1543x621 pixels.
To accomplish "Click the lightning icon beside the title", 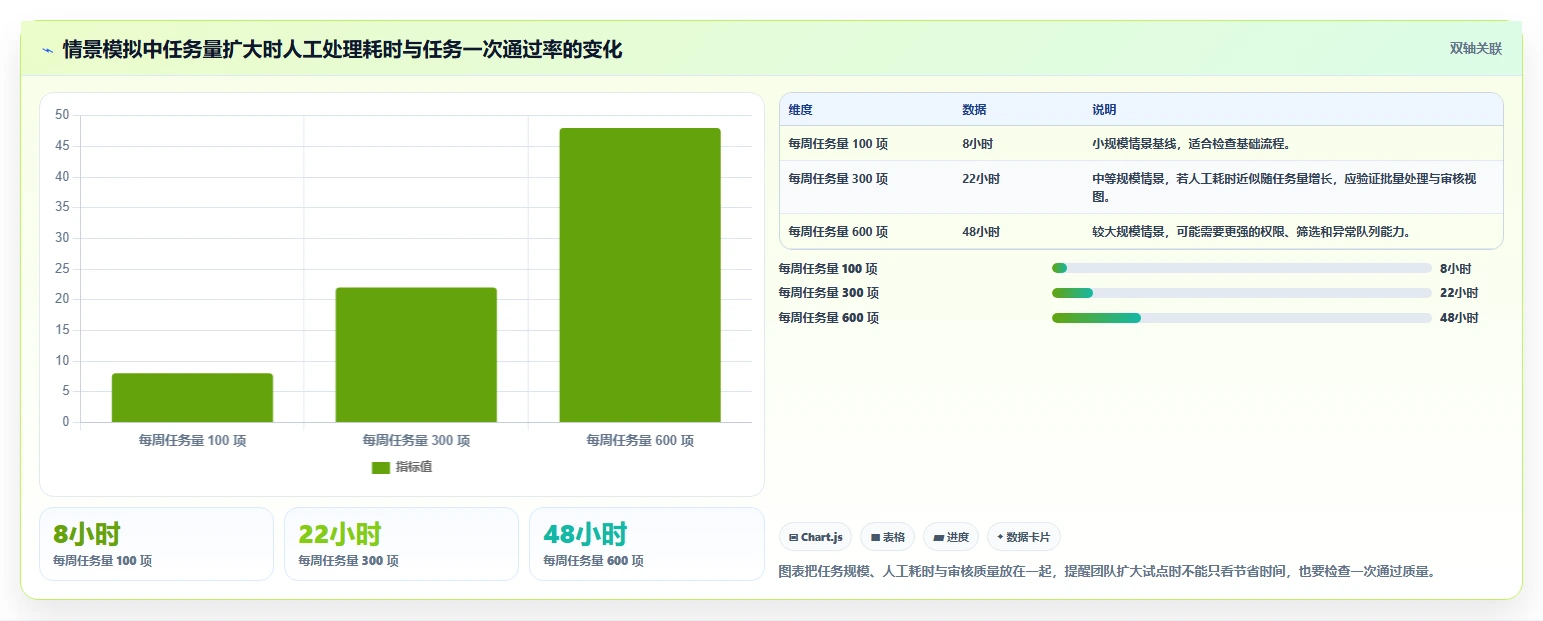I will pyautogui.click(x=48, y=50).
